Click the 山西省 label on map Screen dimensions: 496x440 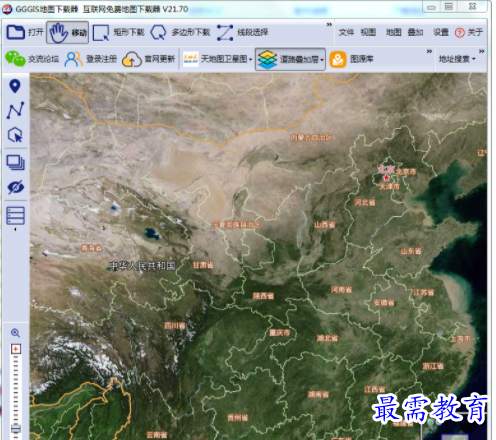(x=324, y=225)
